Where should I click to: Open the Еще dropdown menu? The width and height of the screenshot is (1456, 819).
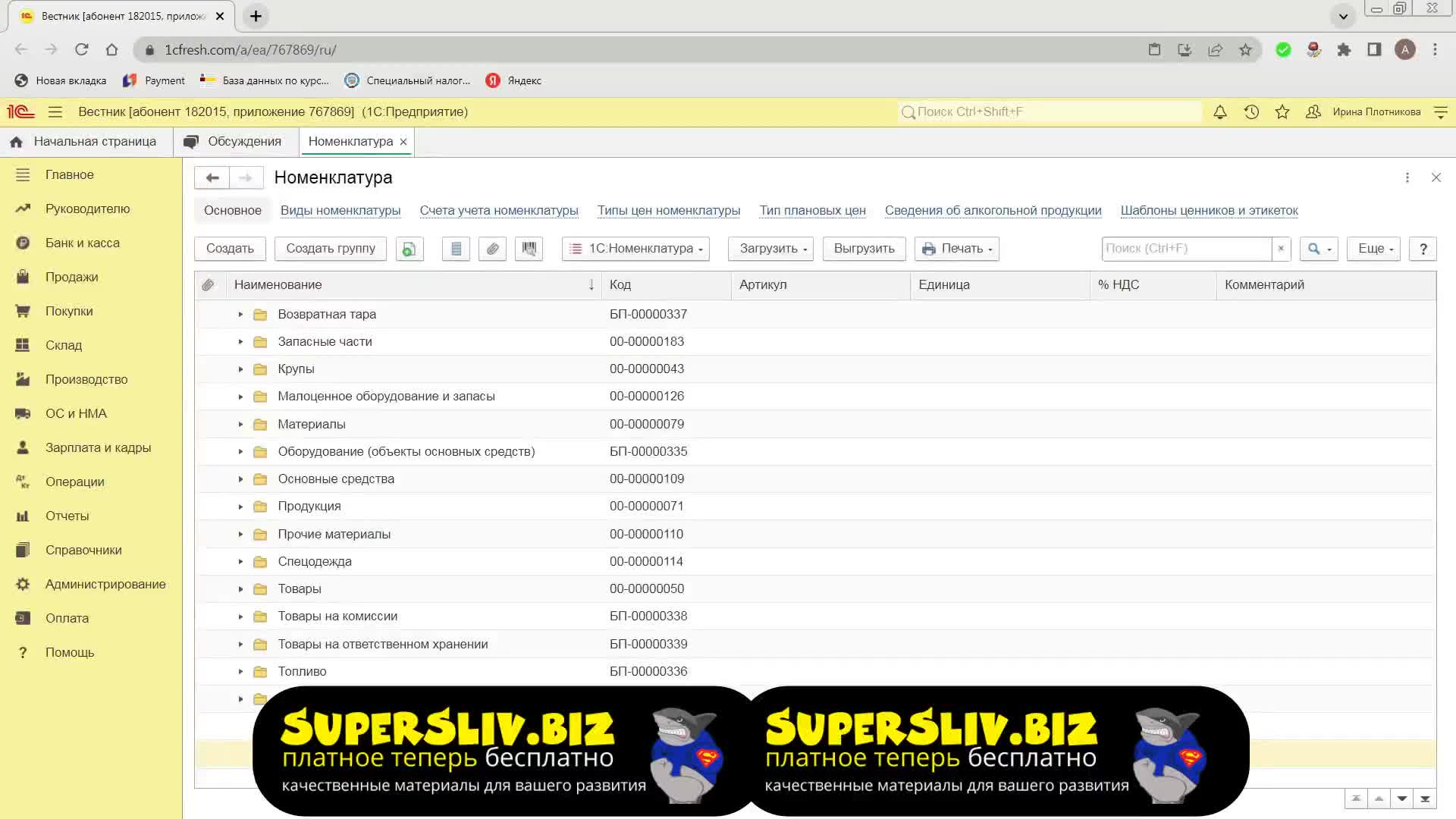pos(1375,249)
